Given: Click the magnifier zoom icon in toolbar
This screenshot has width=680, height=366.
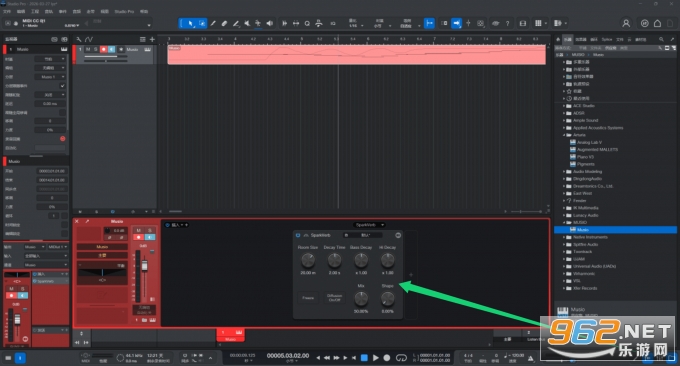Looking at the screenshot, I should (x=307, y=23).
